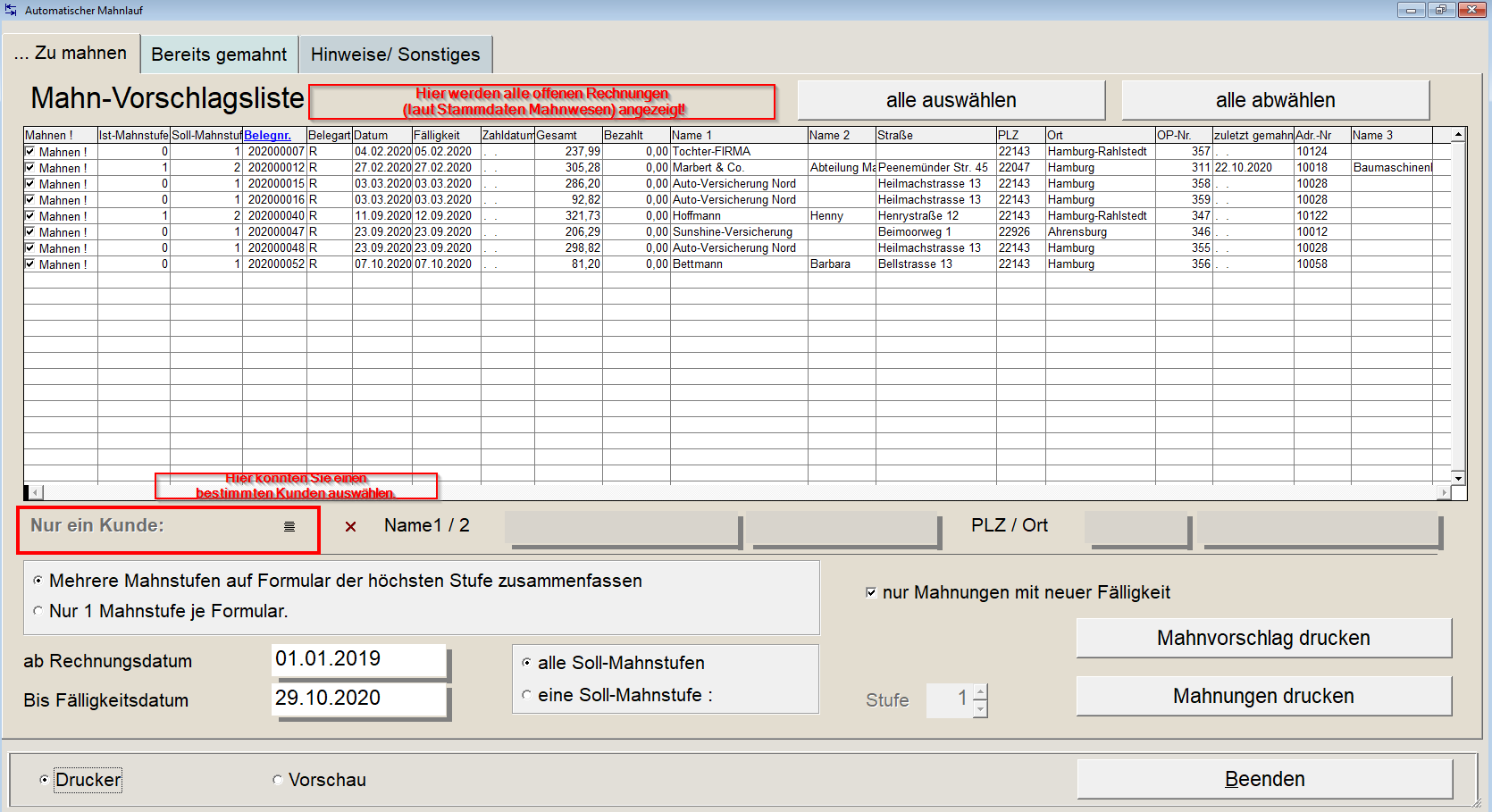
Task: Click the Gesamt column header
Action: 568,135
